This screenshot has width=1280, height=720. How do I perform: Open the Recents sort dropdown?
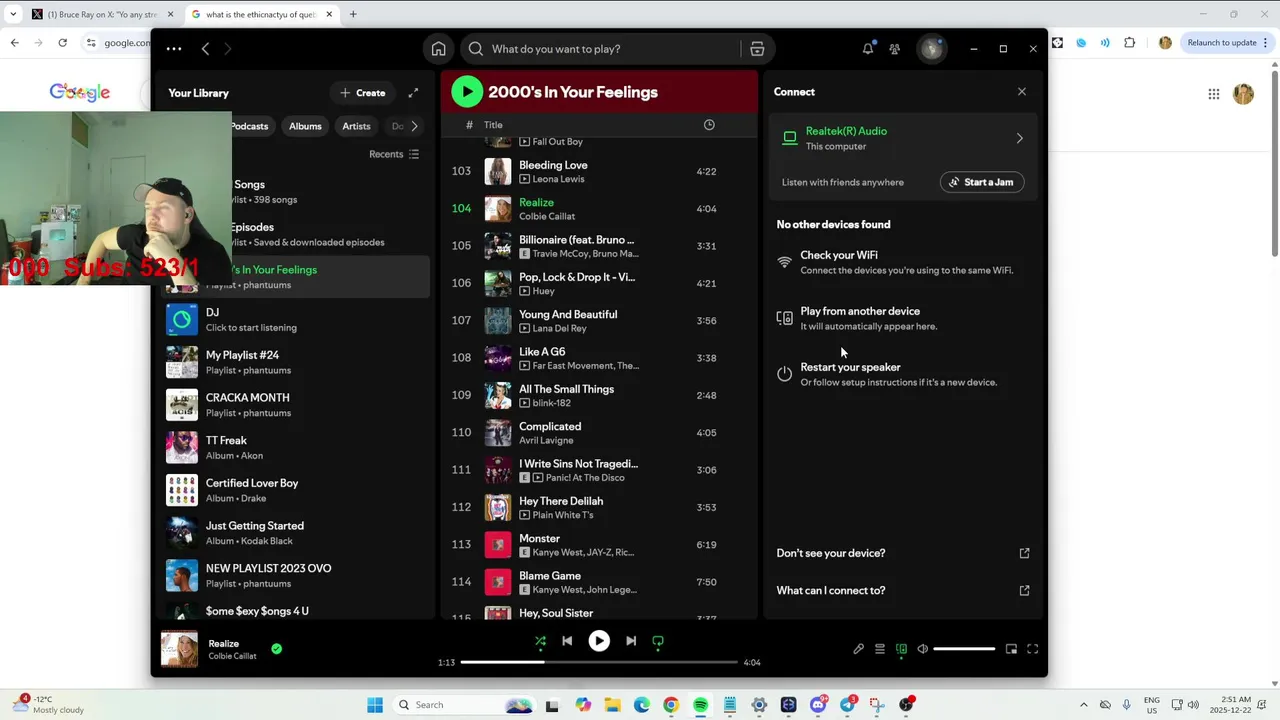click(394, 154)
